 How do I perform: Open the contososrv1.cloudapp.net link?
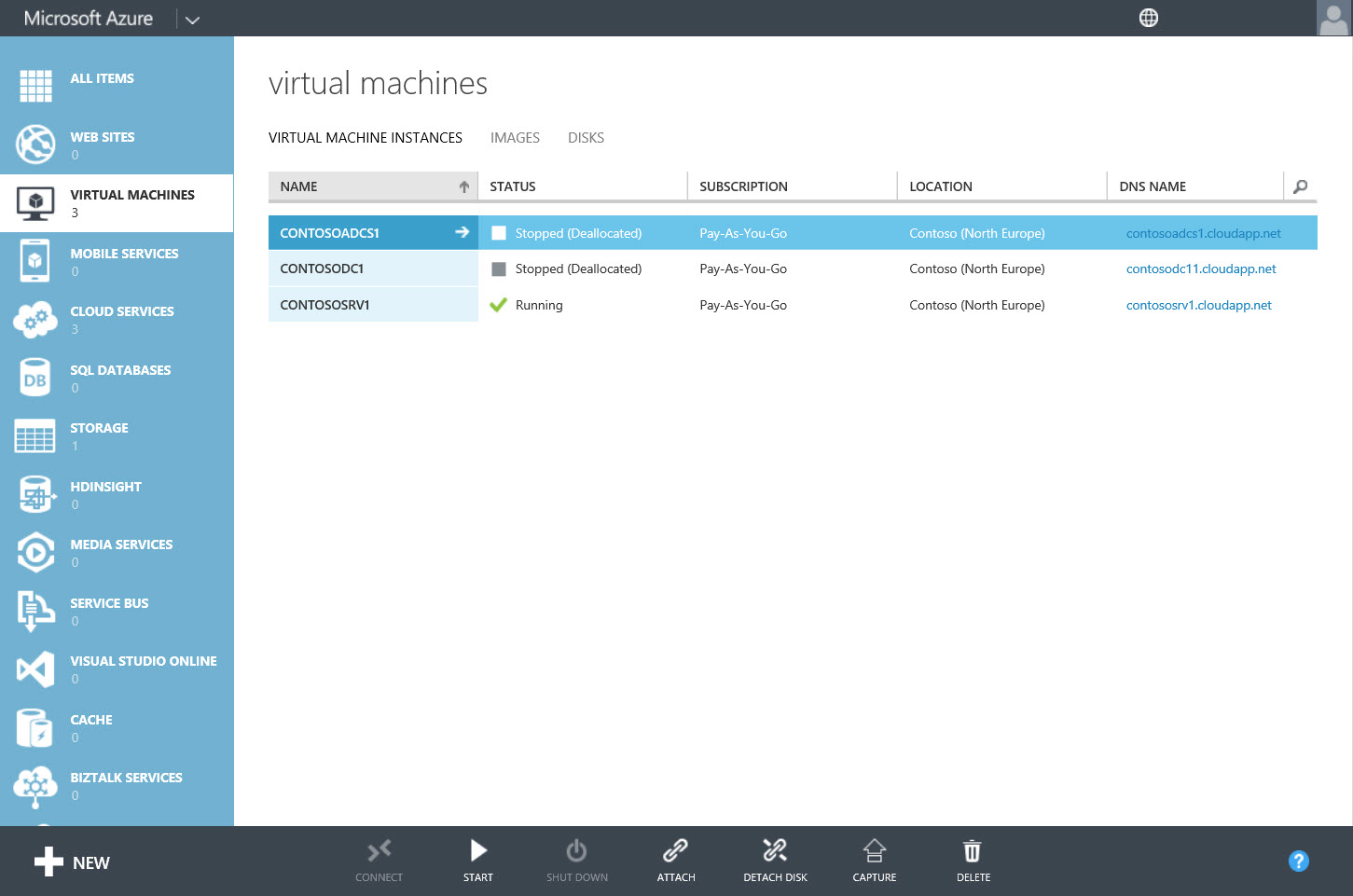coord(1198,305)
